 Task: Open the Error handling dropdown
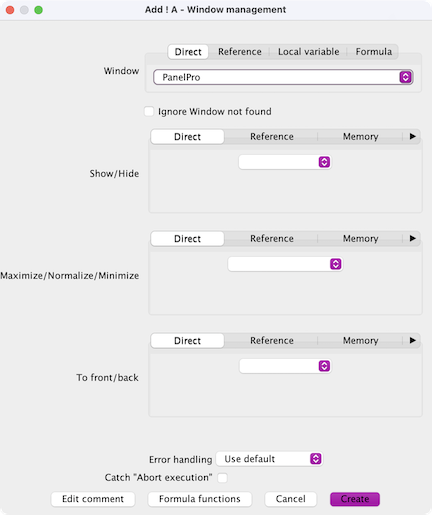[269, 459]
